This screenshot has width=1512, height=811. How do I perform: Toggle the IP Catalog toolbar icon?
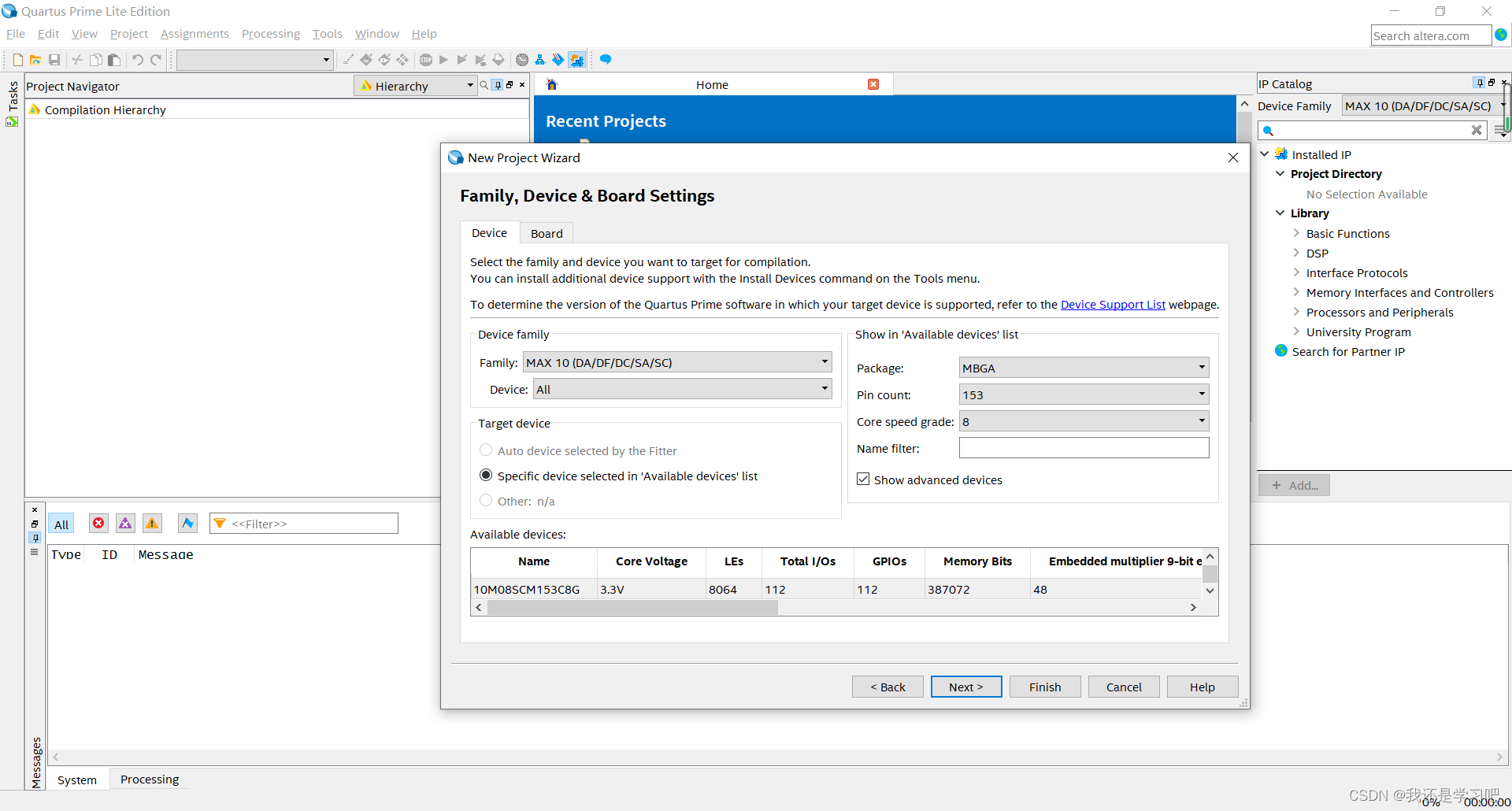click(x=576, y=60)
